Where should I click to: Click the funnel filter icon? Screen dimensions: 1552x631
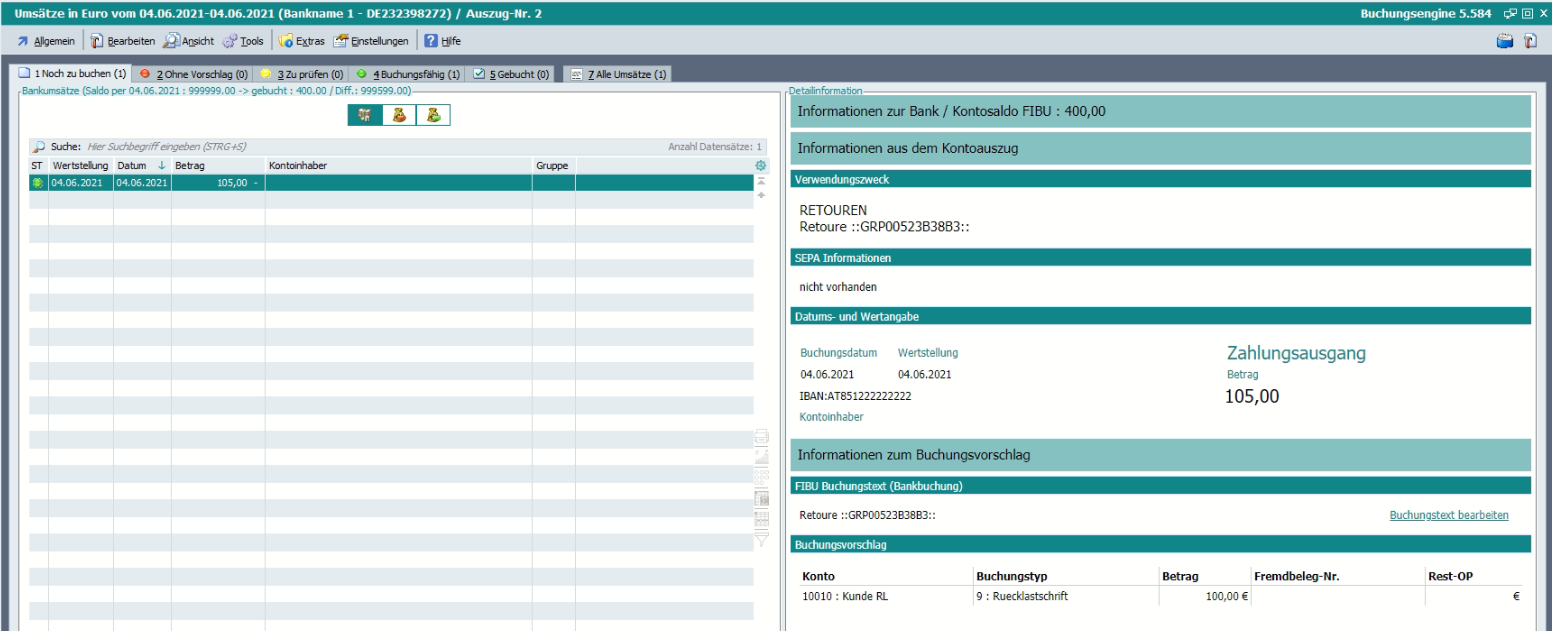click(761, 540)
